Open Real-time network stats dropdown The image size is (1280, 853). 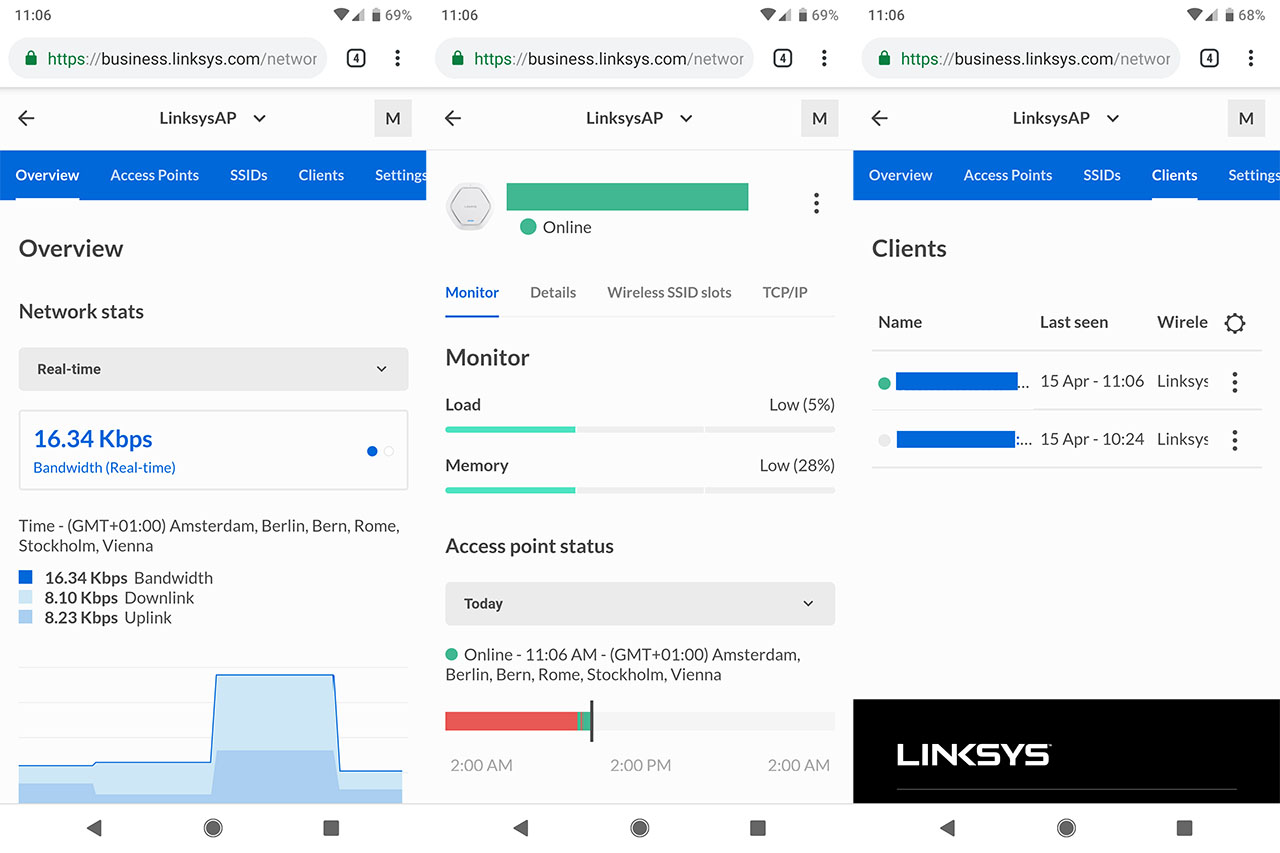[x=213, y=369]
